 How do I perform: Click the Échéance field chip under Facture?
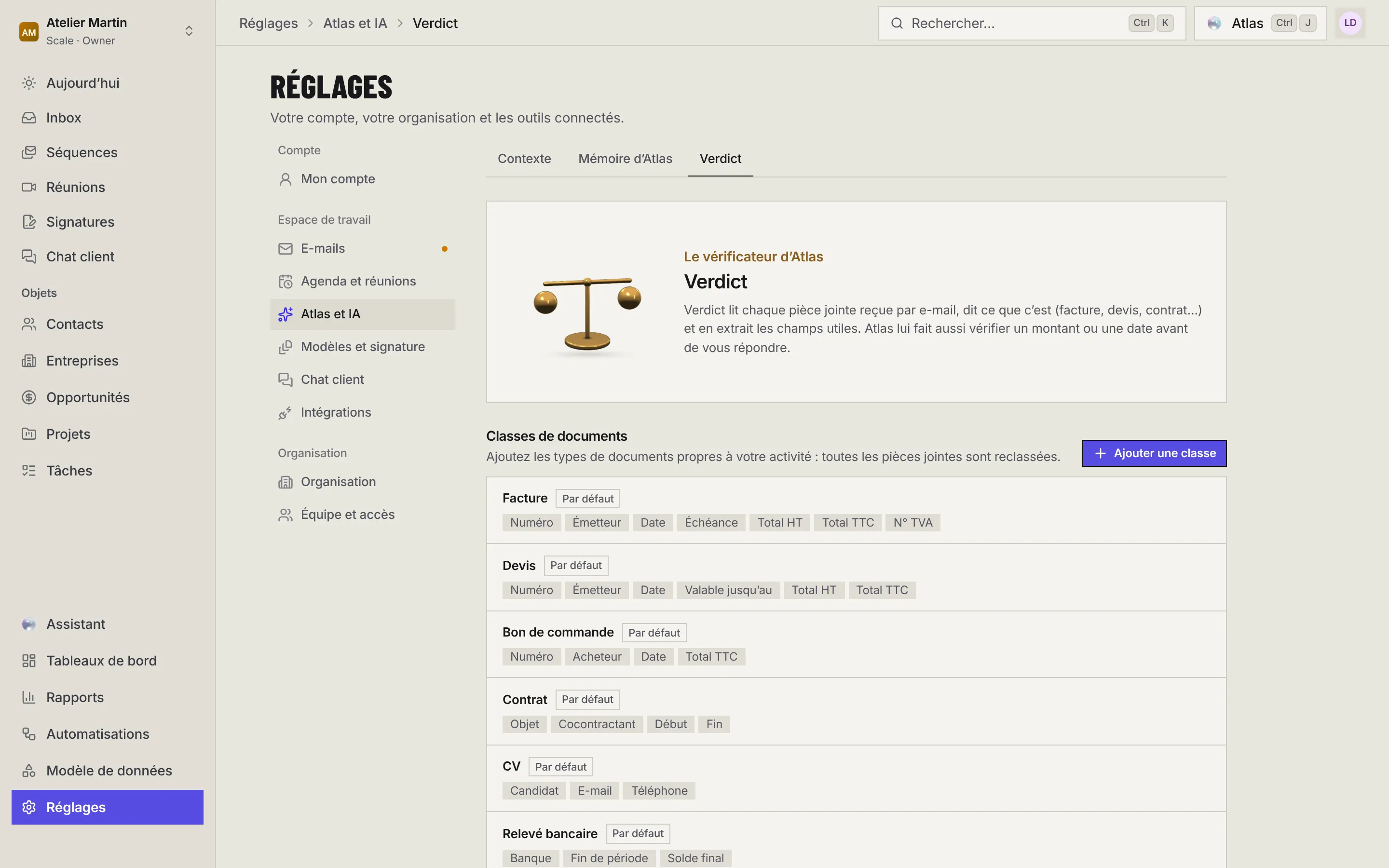click(711, 523)
